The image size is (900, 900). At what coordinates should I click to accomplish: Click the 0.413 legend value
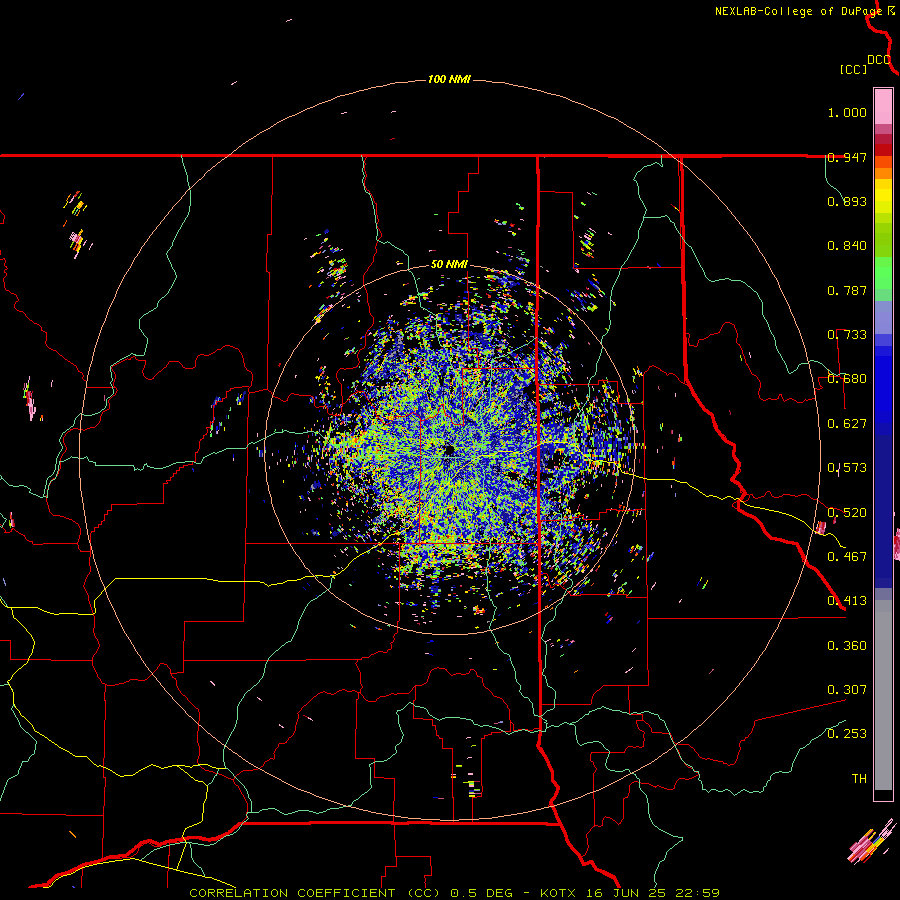(x=847, y=601)
